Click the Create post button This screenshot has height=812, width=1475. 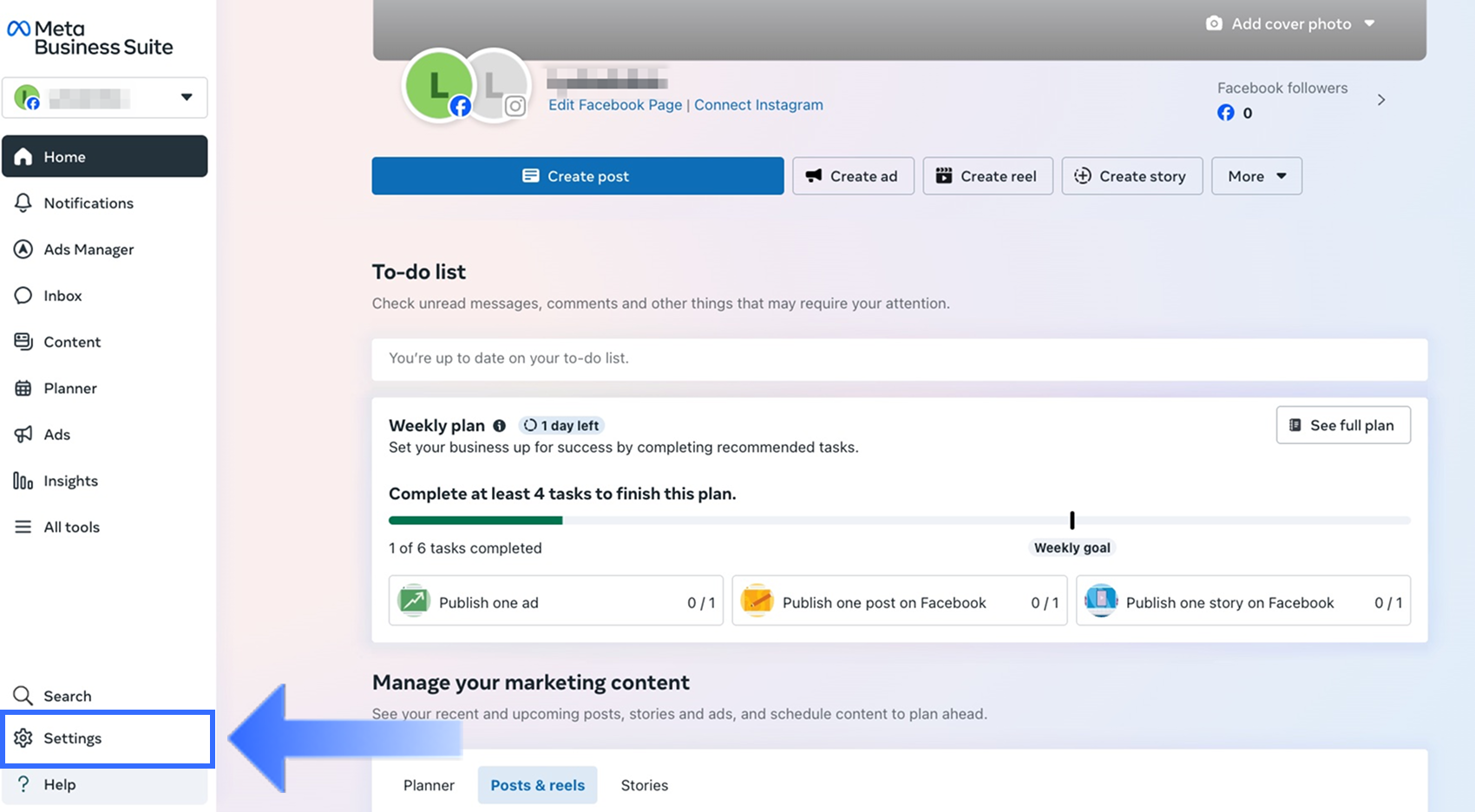click(x=578, y=176)
